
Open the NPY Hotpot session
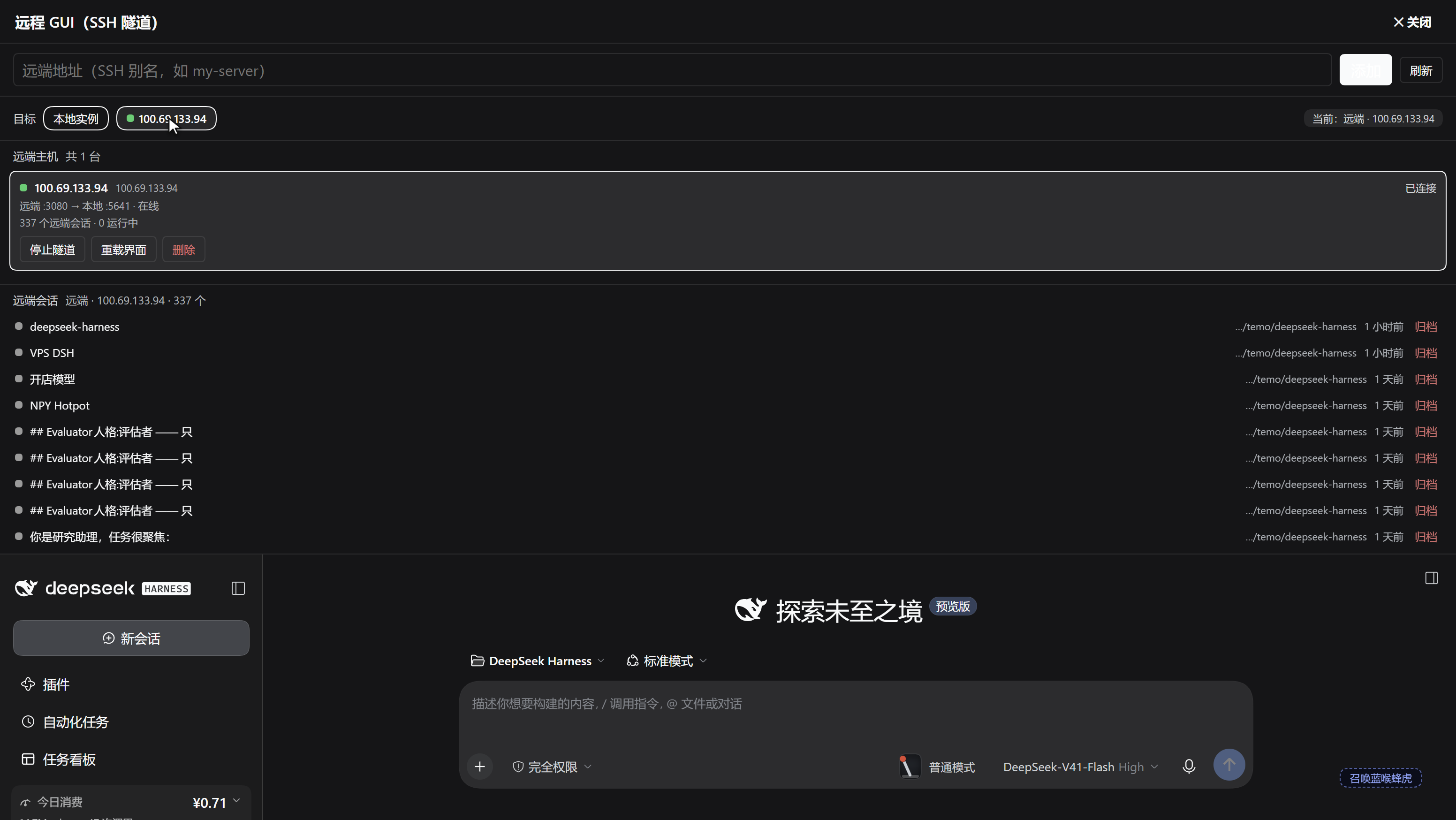pos(728,405)
